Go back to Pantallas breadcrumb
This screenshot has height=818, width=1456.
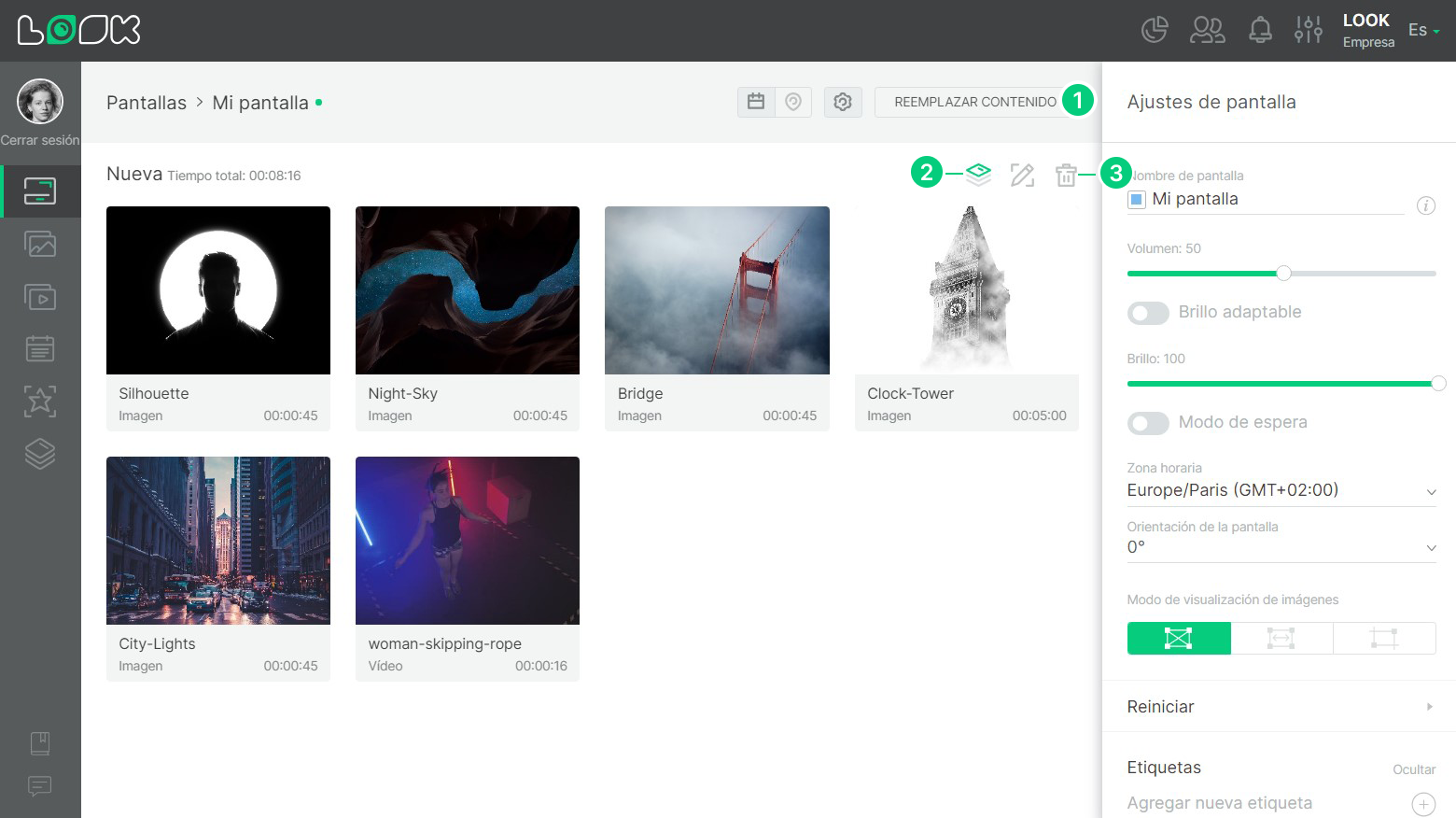pyautogui.click(x=147, y=103)
